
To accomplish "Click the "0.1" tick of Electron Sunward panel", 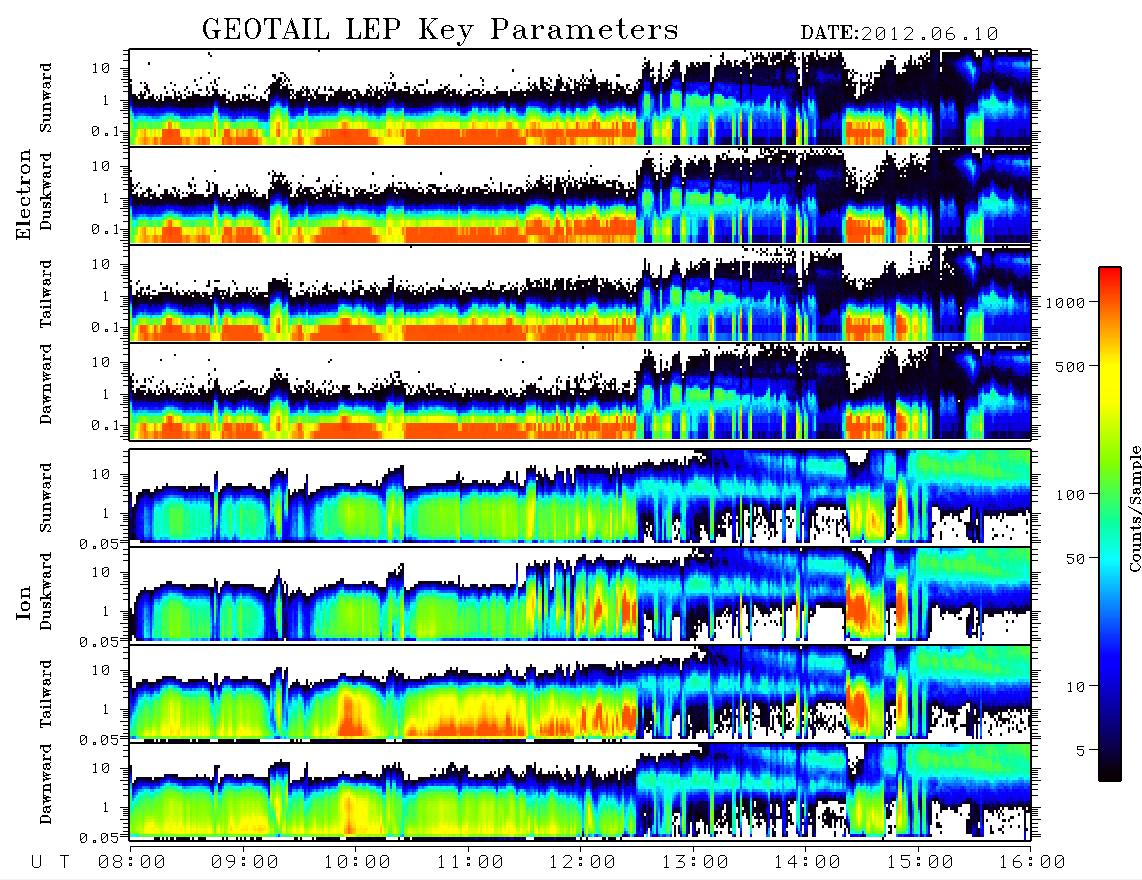I will pos(107,131).
